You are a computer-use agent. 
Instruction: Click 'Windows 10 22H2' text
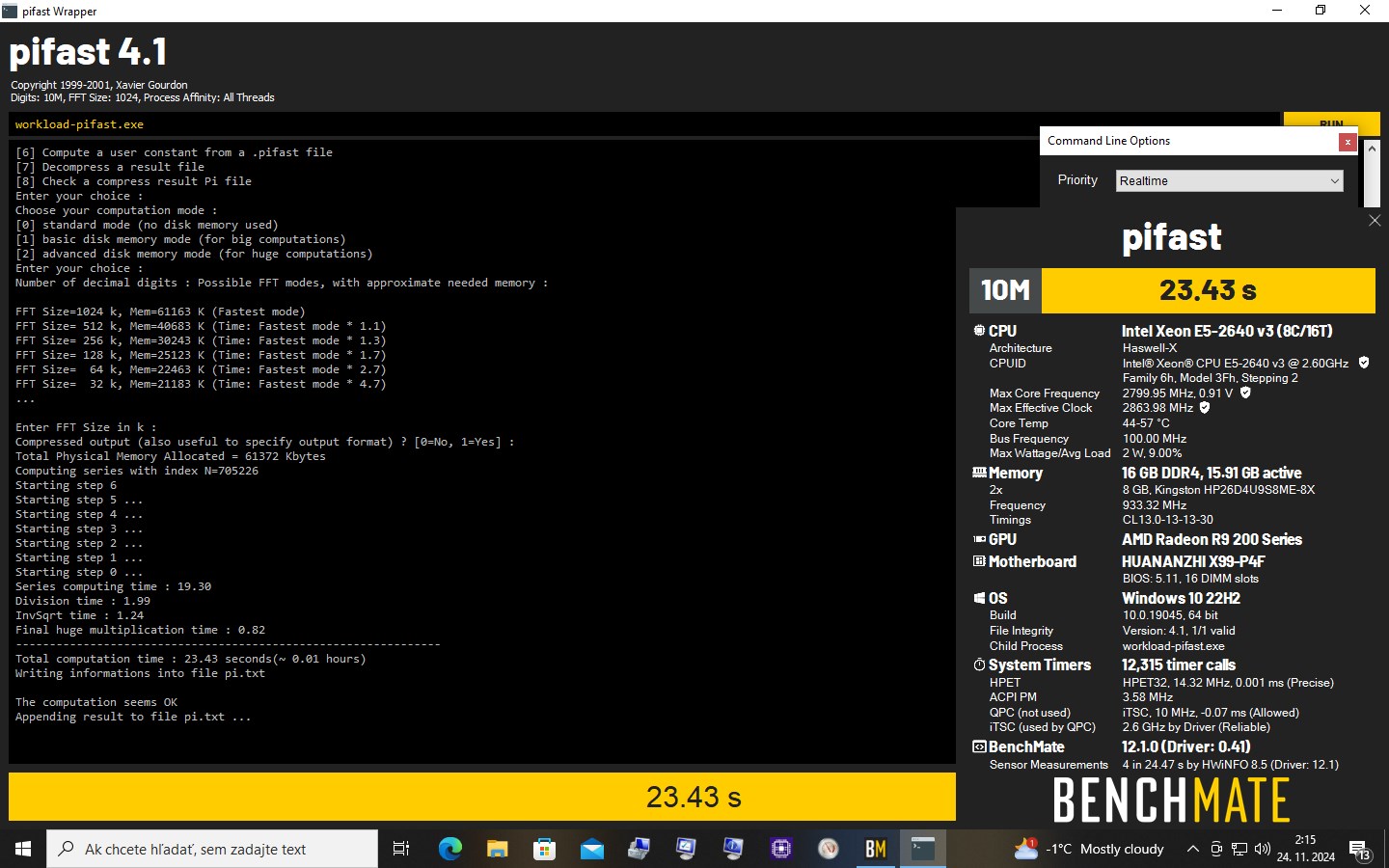(x=1181, y=598)
